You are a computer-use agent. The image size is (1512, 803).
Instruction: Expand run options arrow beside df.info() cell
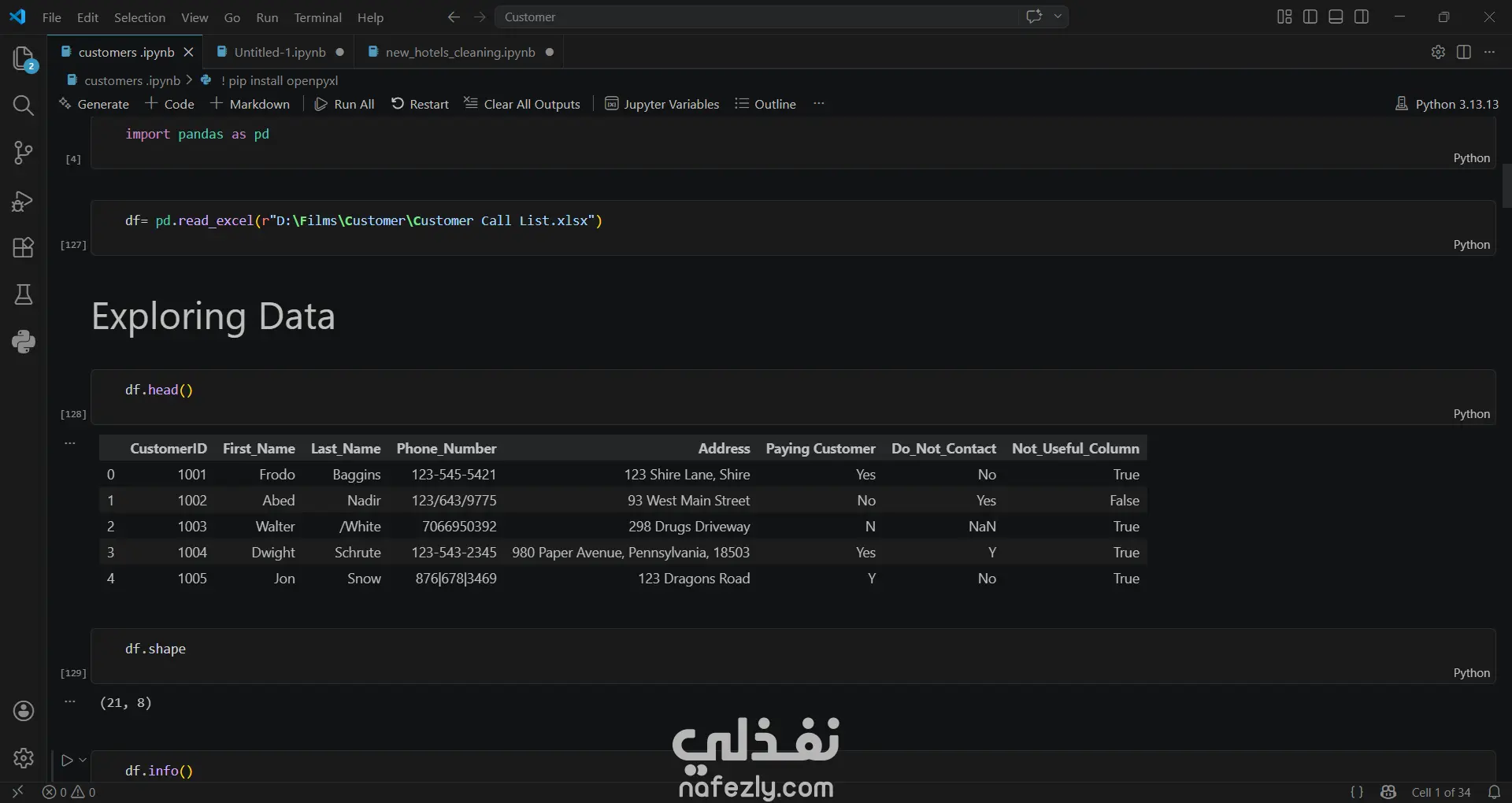[x=83, y=760]
